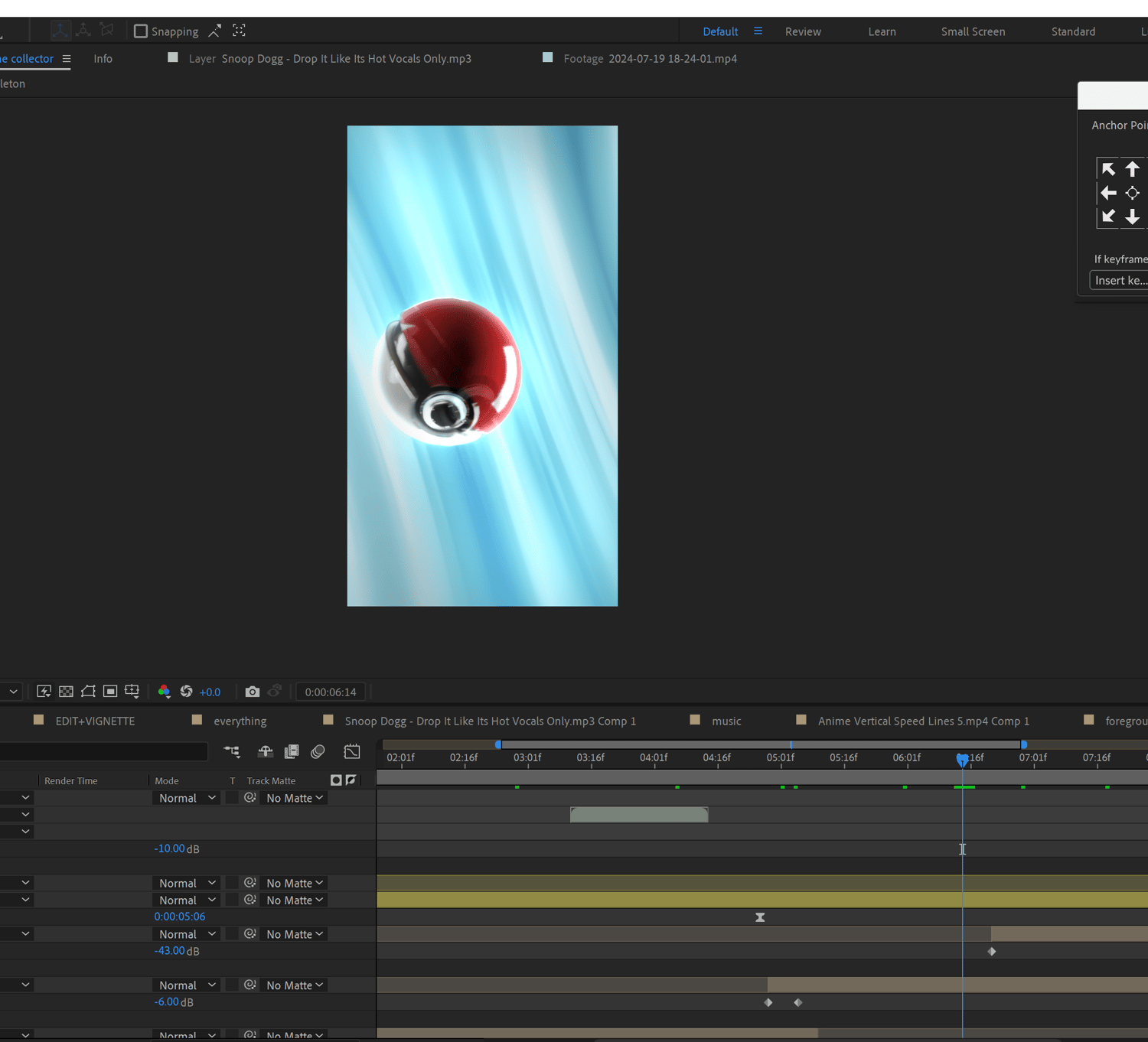Click the composition mini-flowchart icon
Viewport: 1148px width, 1042px height.
[232, 751]
